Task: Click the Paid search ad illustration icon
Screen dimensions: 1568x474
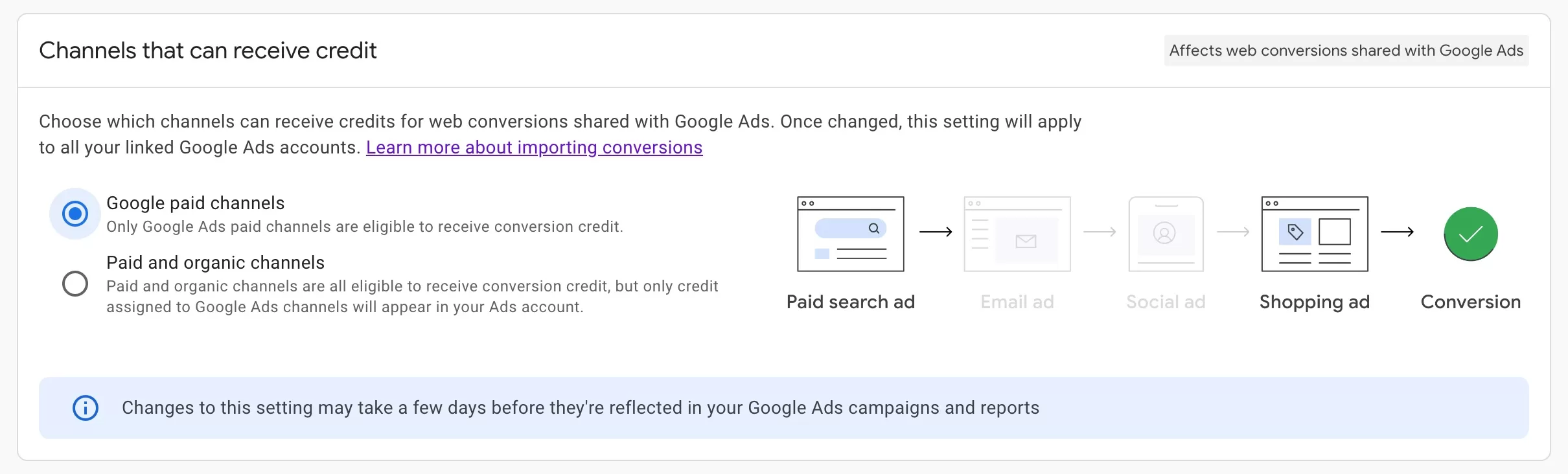Action: pyautogui.click(x=851, y=234)
